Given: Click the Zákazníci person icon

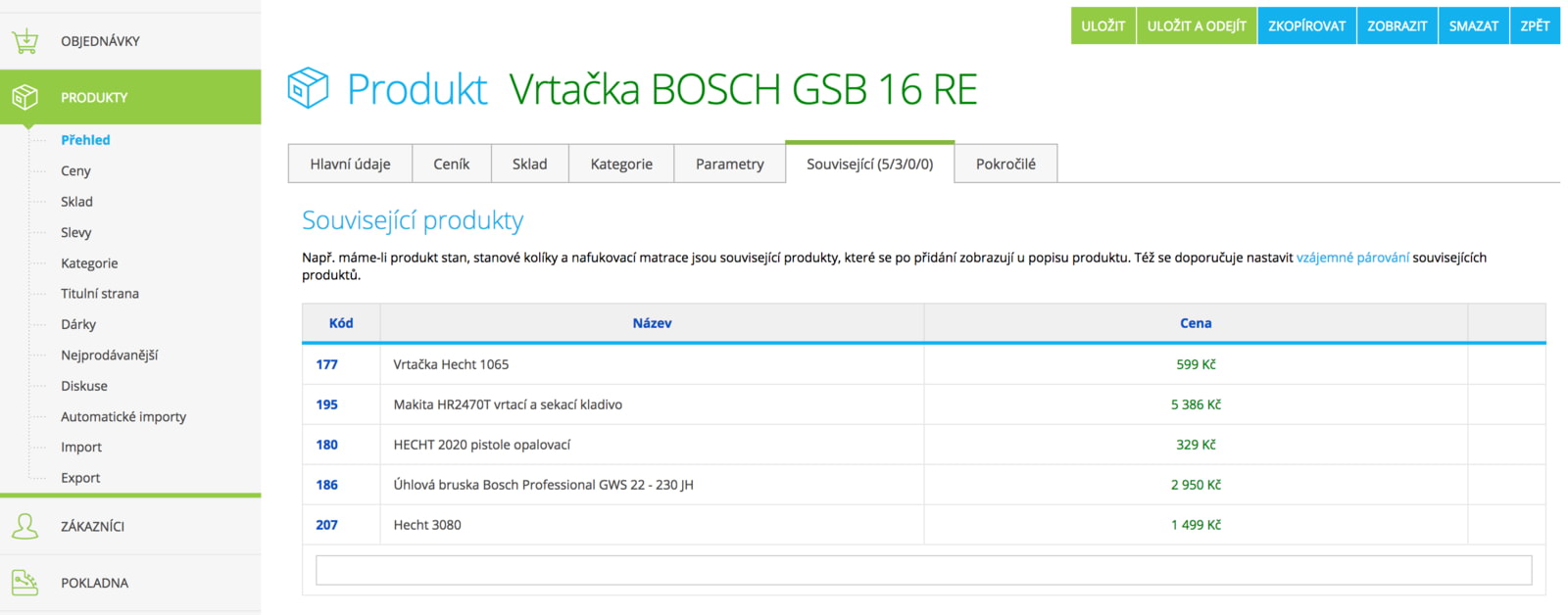Looking at the screenshot, I should tap(25, 526).
